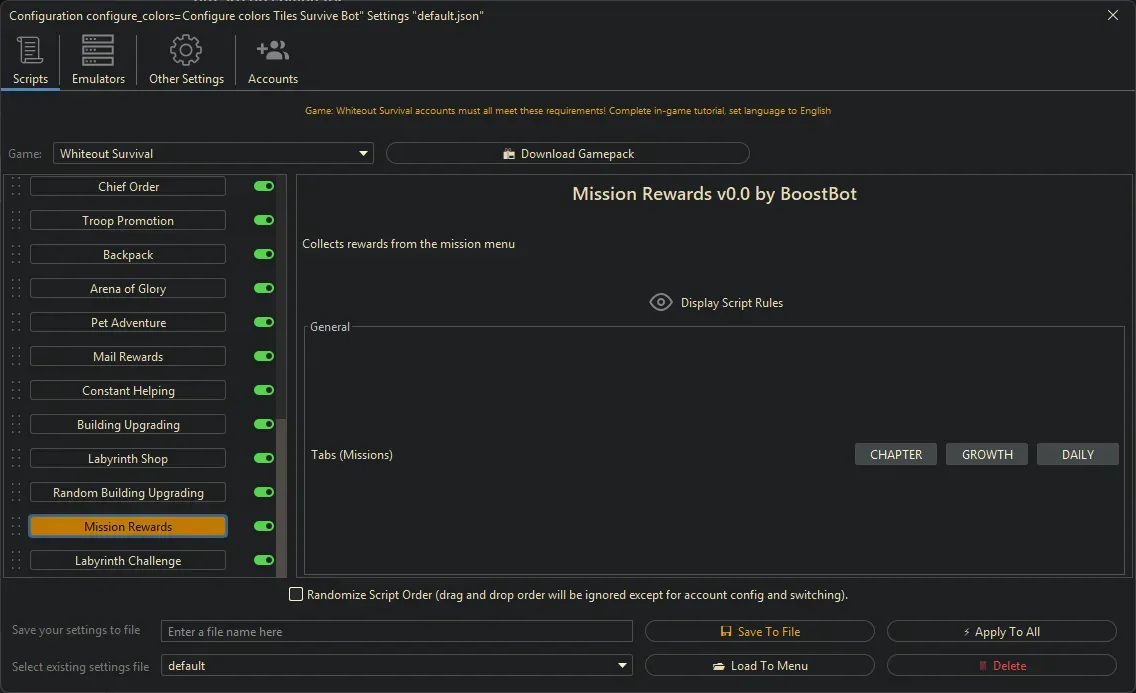This screenshot has height=693, width=1136.
Task: Open the Scripts tab icon
Action: click(x=30, y=50)
